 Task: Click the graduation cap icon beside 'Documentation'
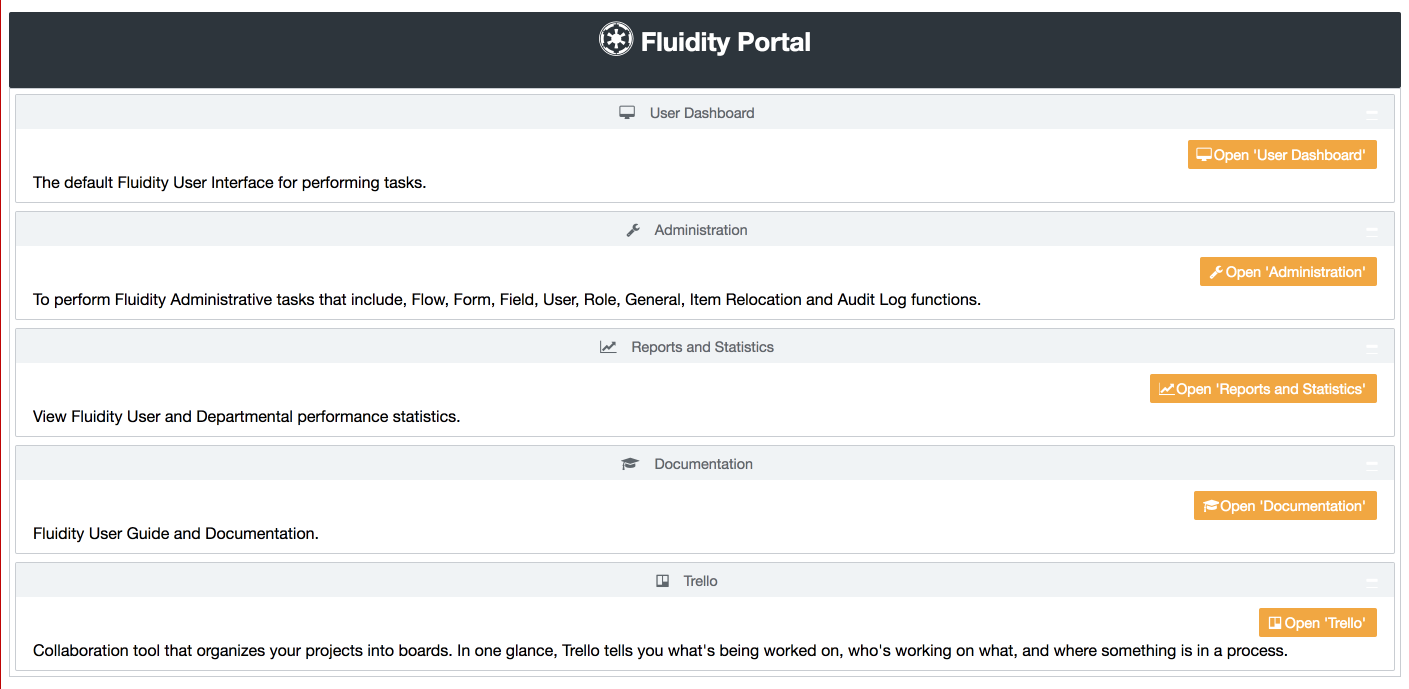(x=629, y=463)
